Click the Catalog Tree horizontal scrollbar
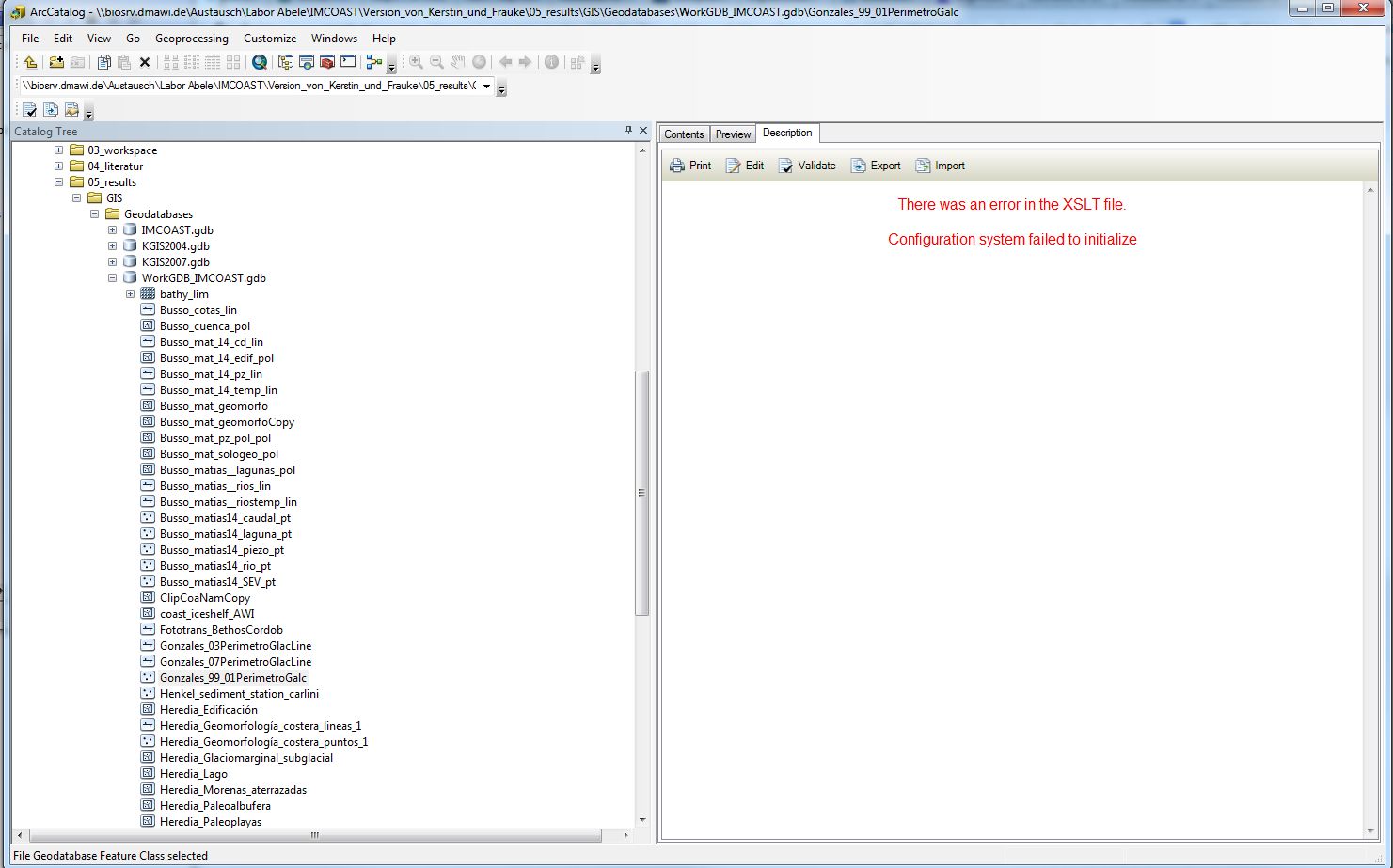The height and width of the screenshot is (868, 1393). (x=315, y=835)
